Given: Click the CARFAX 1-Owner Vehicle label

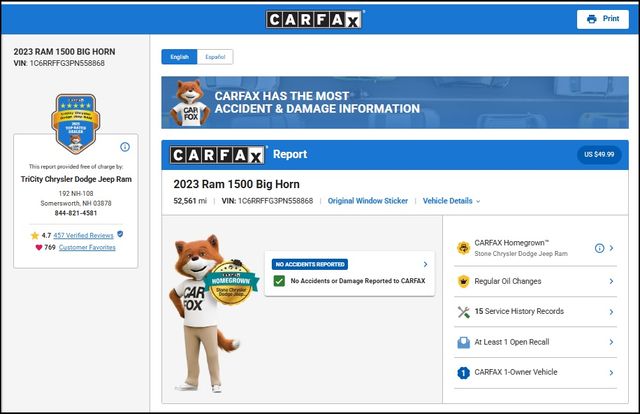Looking at the screenshot, I should tap(516, 372).
